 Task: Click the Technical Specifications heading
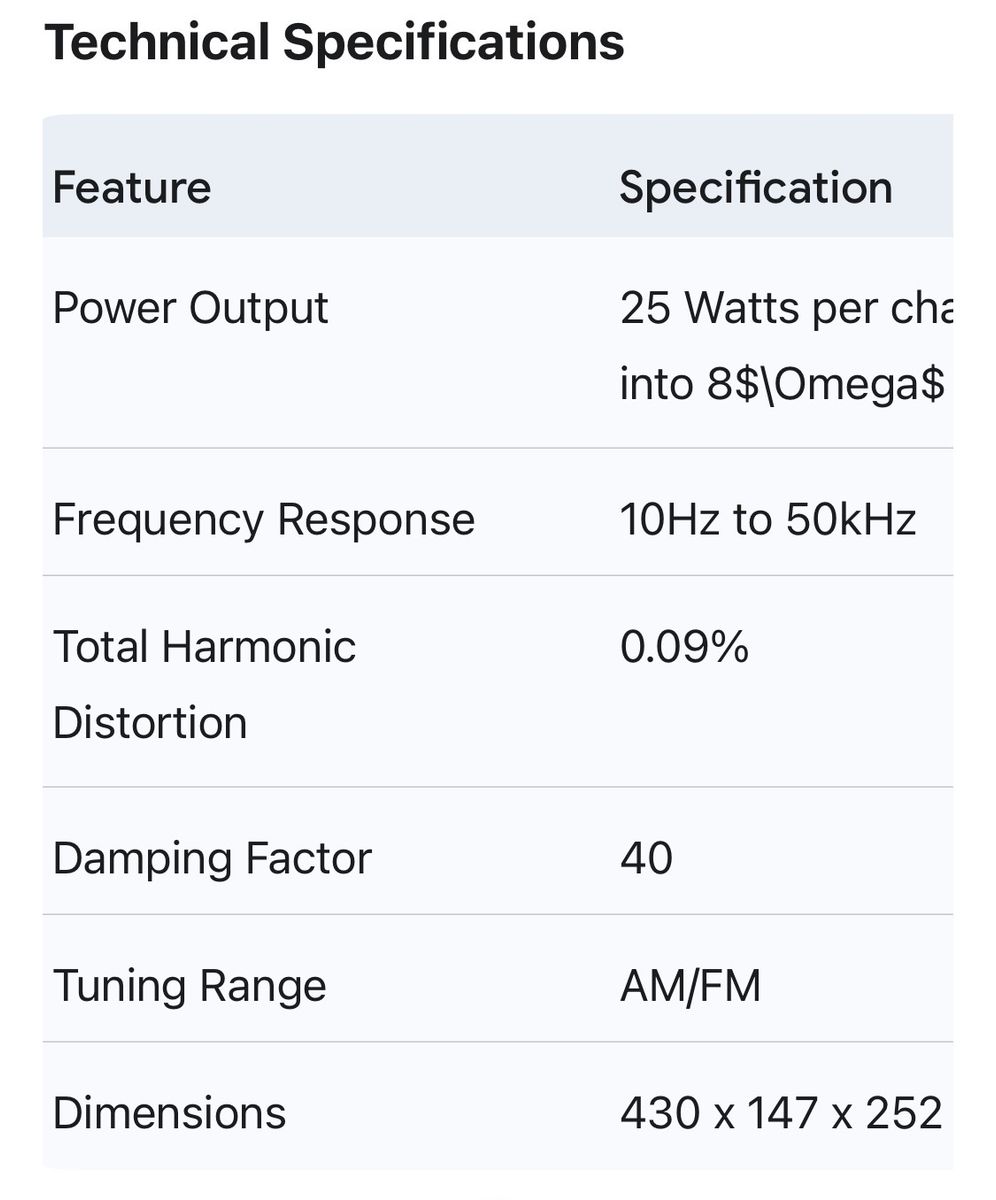334,43
